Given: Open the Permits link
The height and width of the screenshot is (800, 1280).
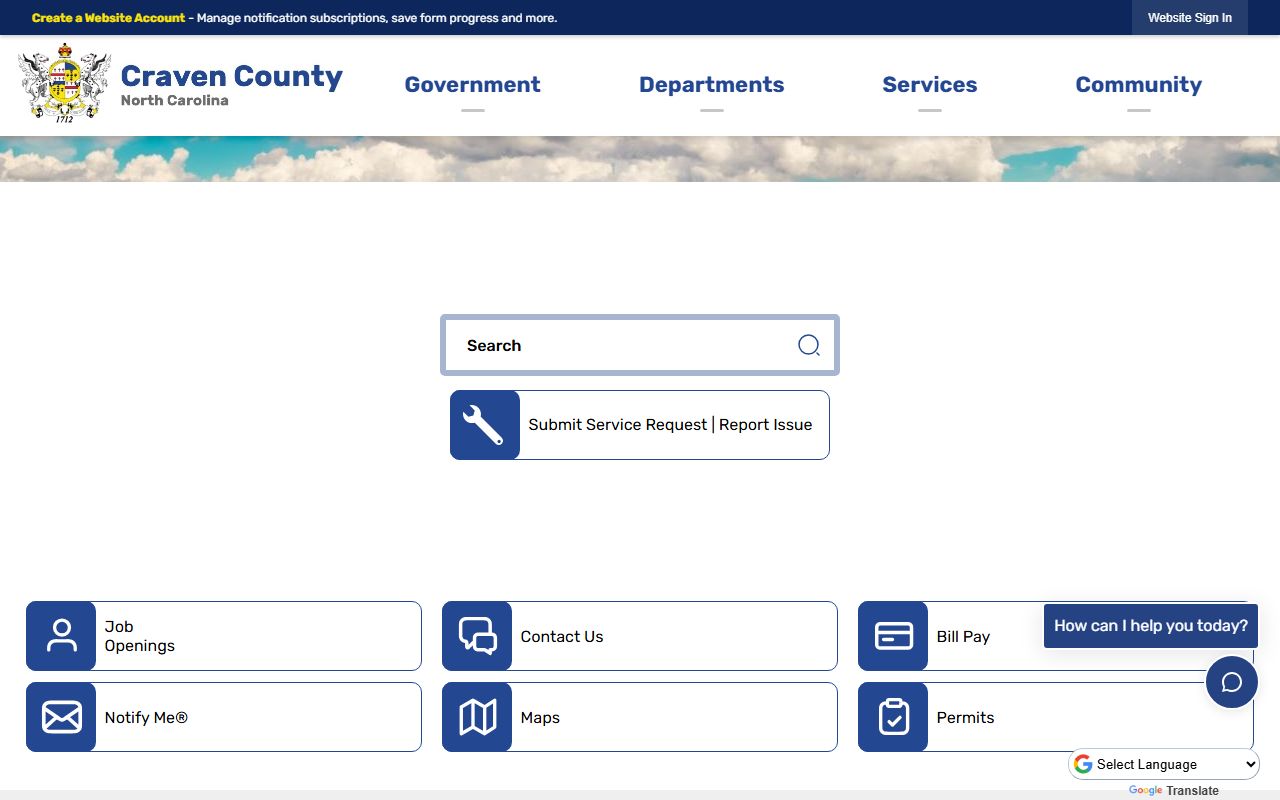Looking at the screenshot, I should 1056,717.
